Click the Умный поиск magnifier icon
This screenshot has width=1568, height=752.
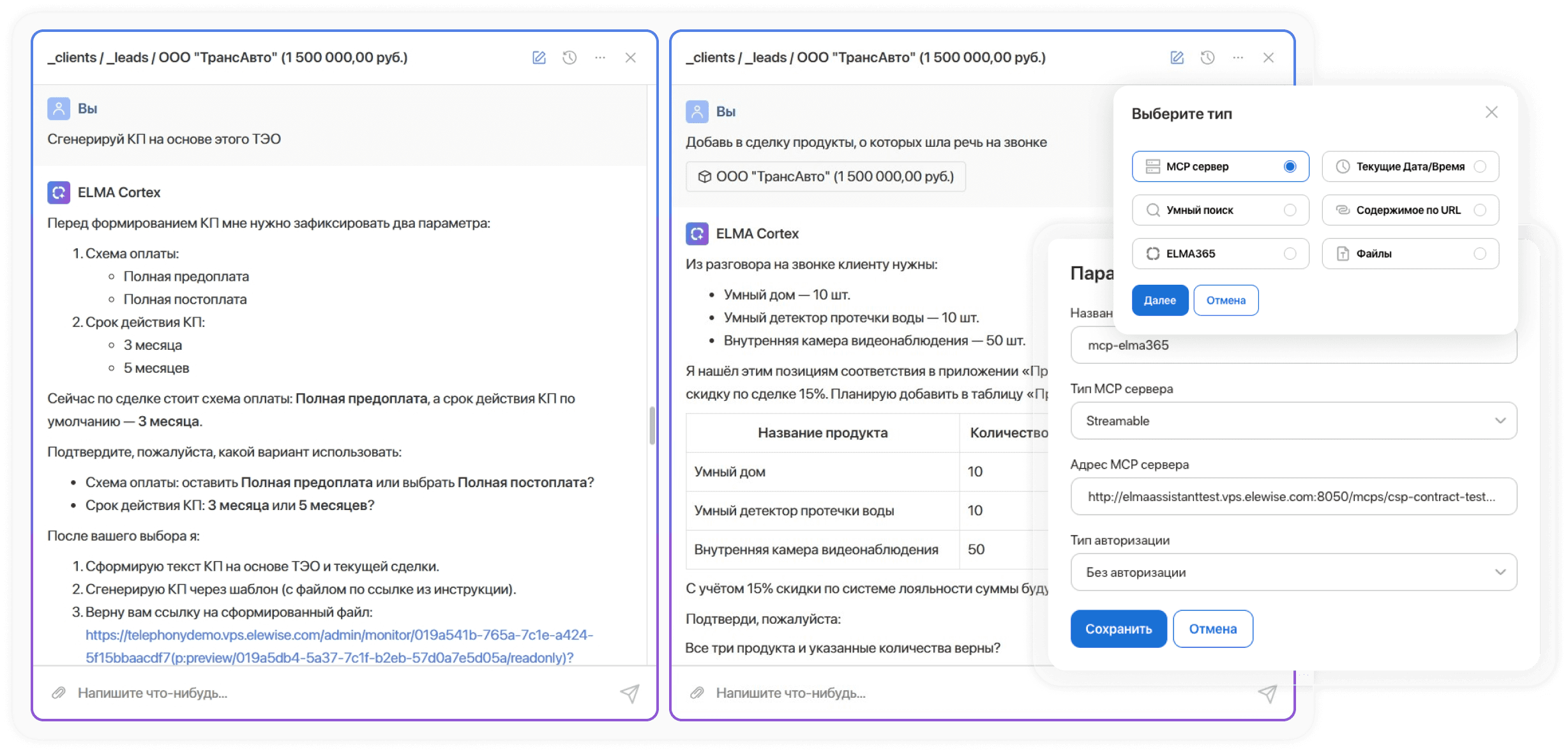(x=1153, y=210)
